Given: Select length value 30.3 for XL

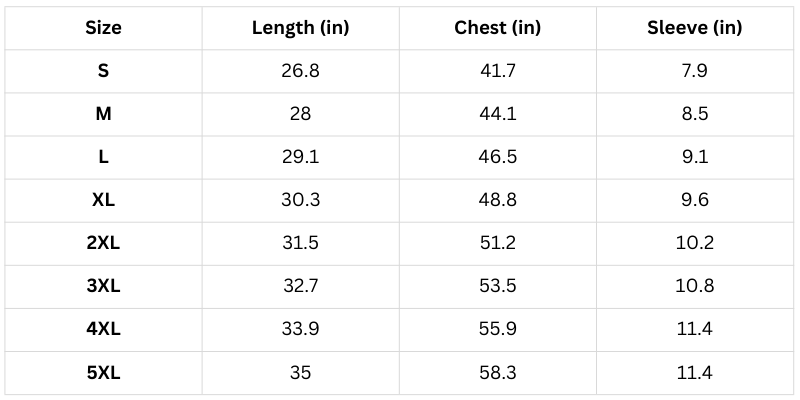Looking at the screenshot, I should point(300,200).
